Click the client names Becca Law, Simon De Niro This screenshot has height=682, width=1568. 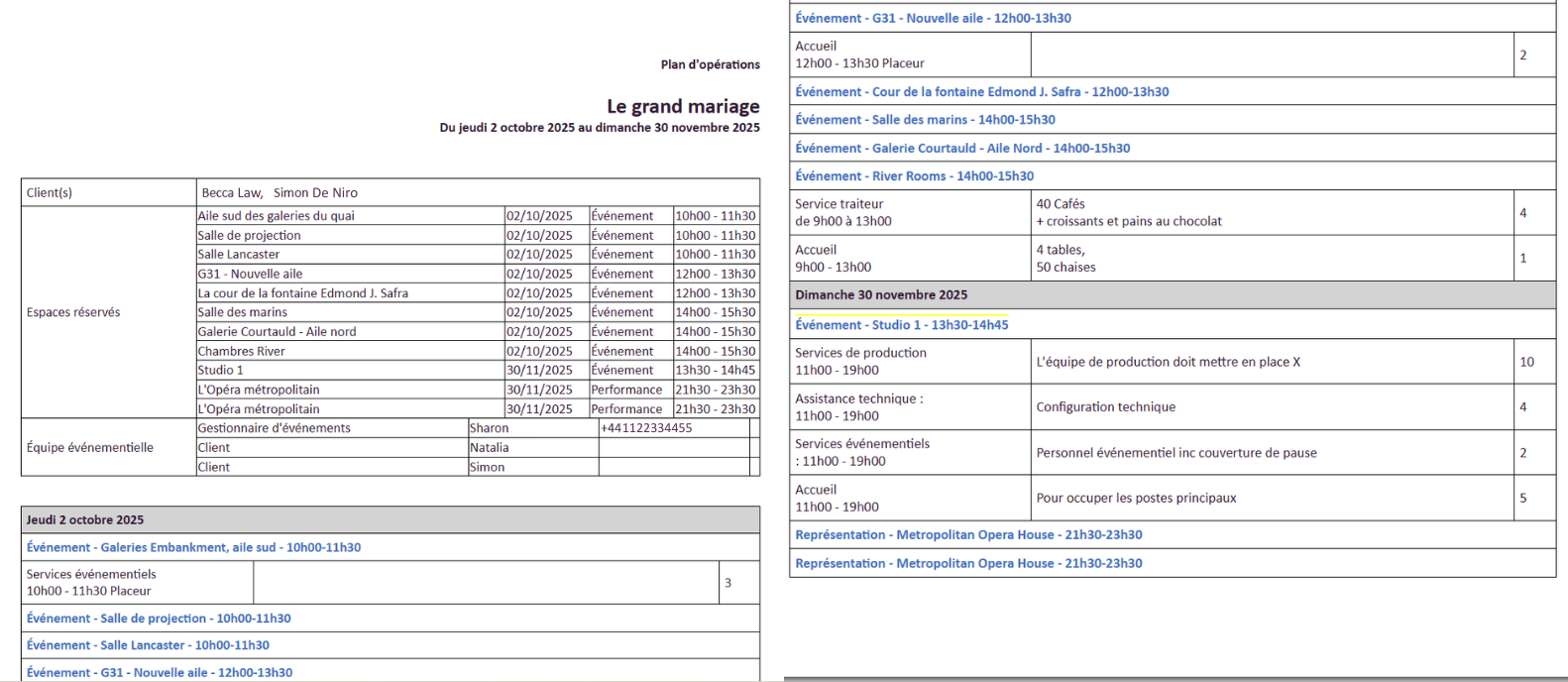[x=280, y=193]
